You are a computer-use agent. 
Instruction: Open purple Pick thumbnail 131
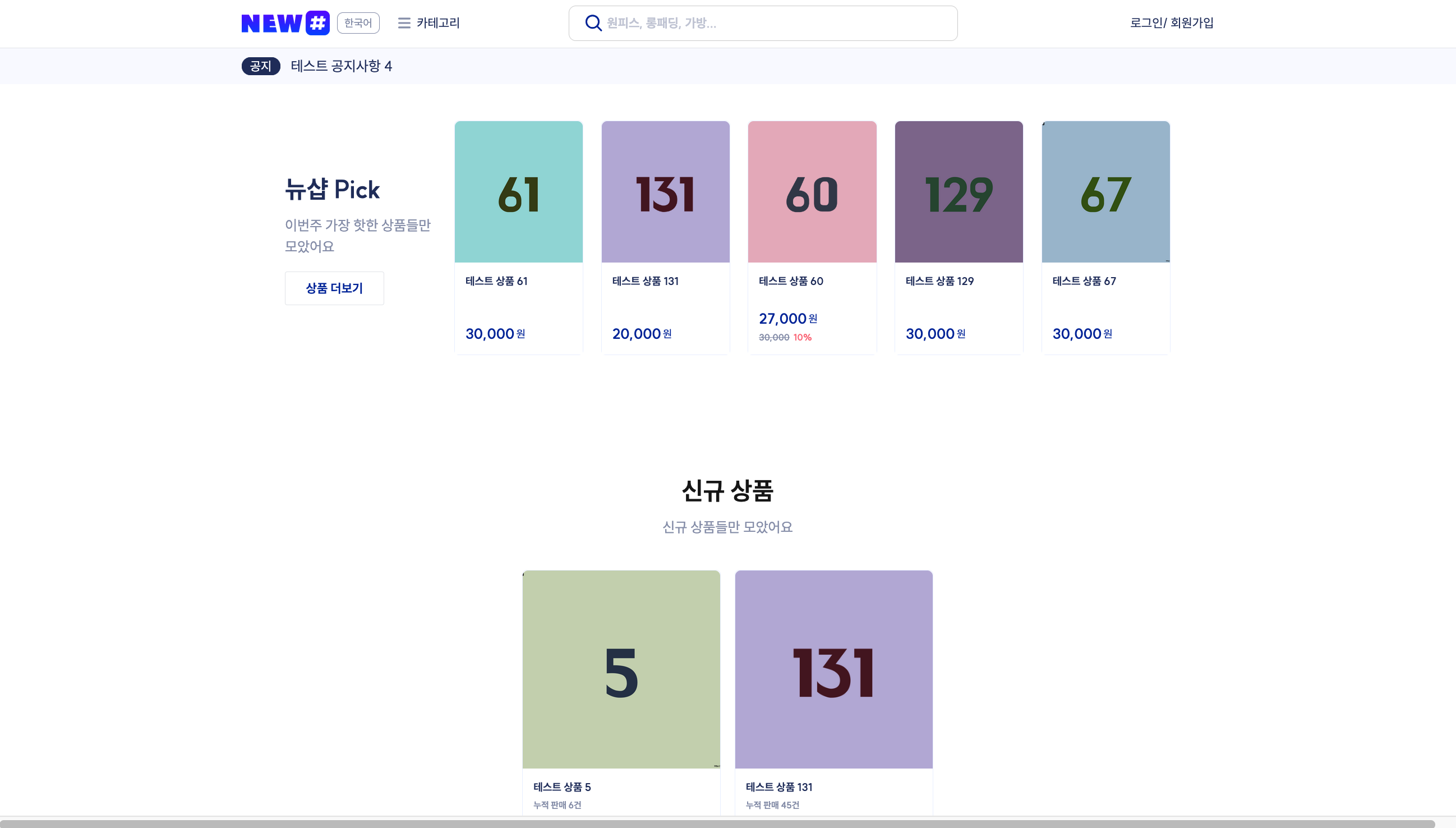coord(665,192)
